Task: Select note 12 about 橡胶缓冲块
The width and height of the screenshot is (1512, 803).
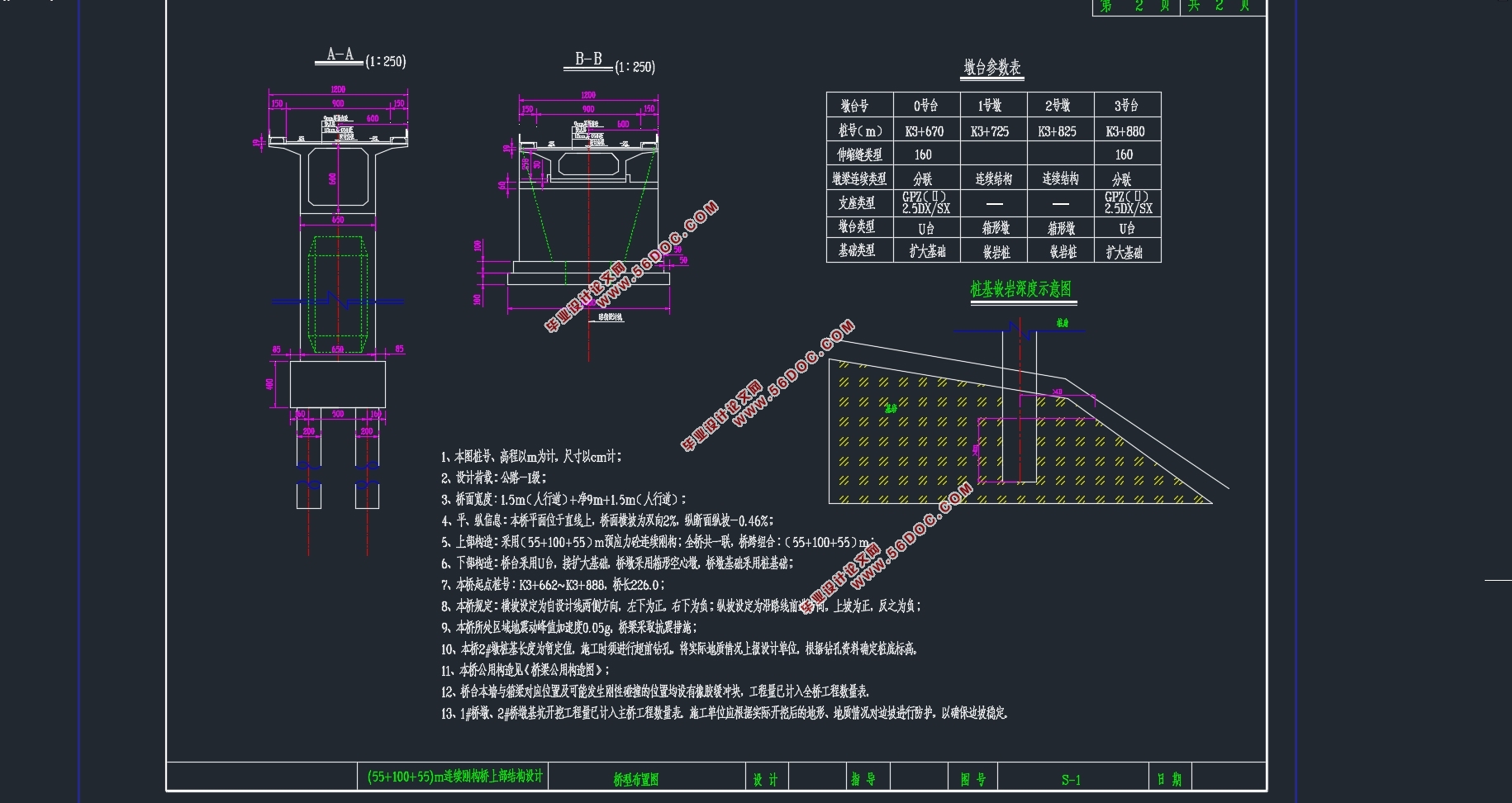Action: pyautogui.click(x=655, y=691)
